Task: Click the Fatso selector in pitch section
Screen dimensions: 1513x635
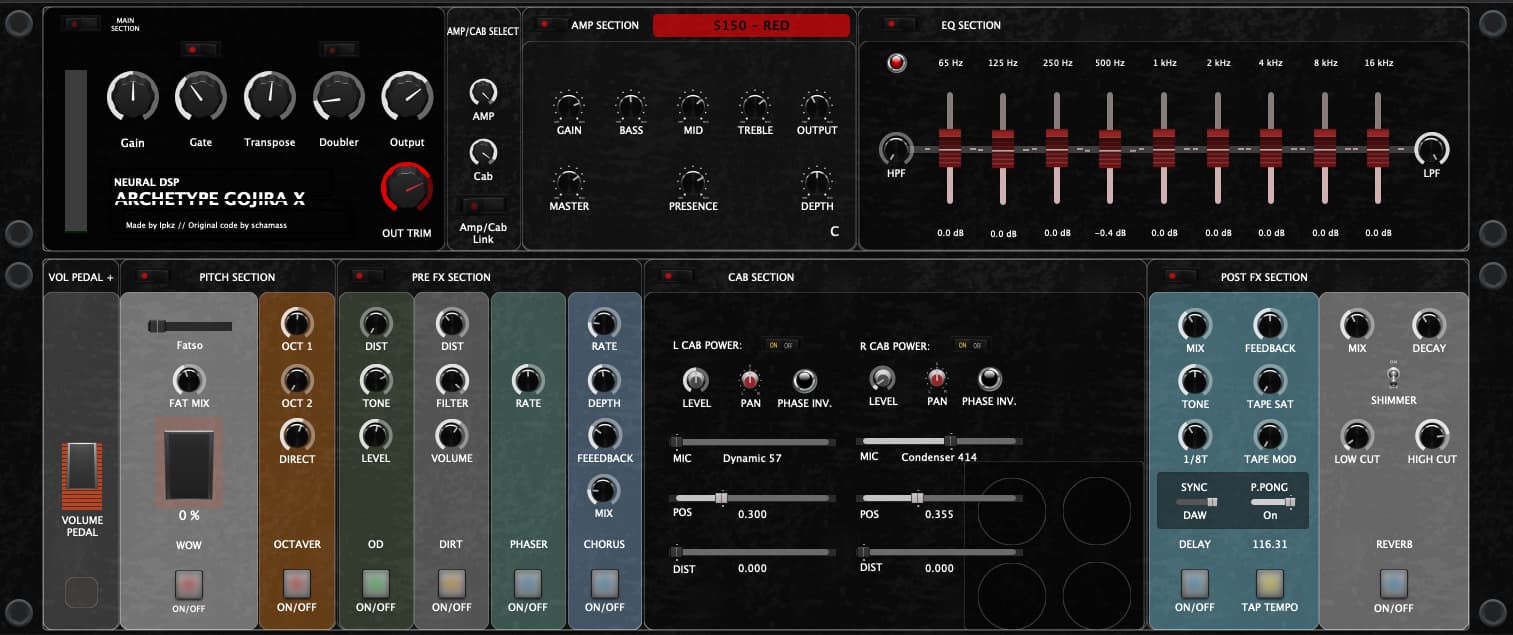Action: click(x=189, y=326)
